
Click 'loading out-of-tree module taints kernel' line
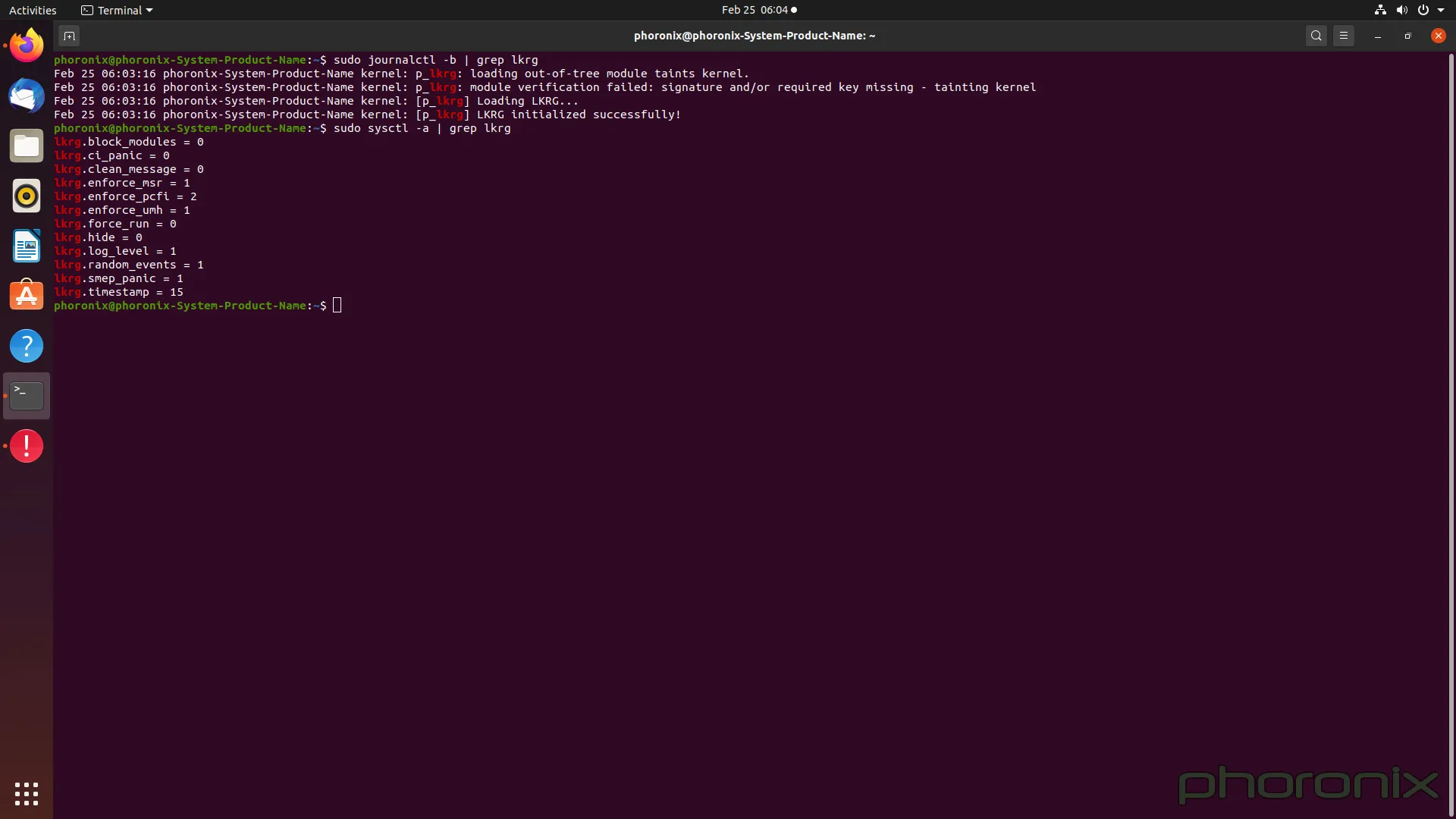point(402,74)
